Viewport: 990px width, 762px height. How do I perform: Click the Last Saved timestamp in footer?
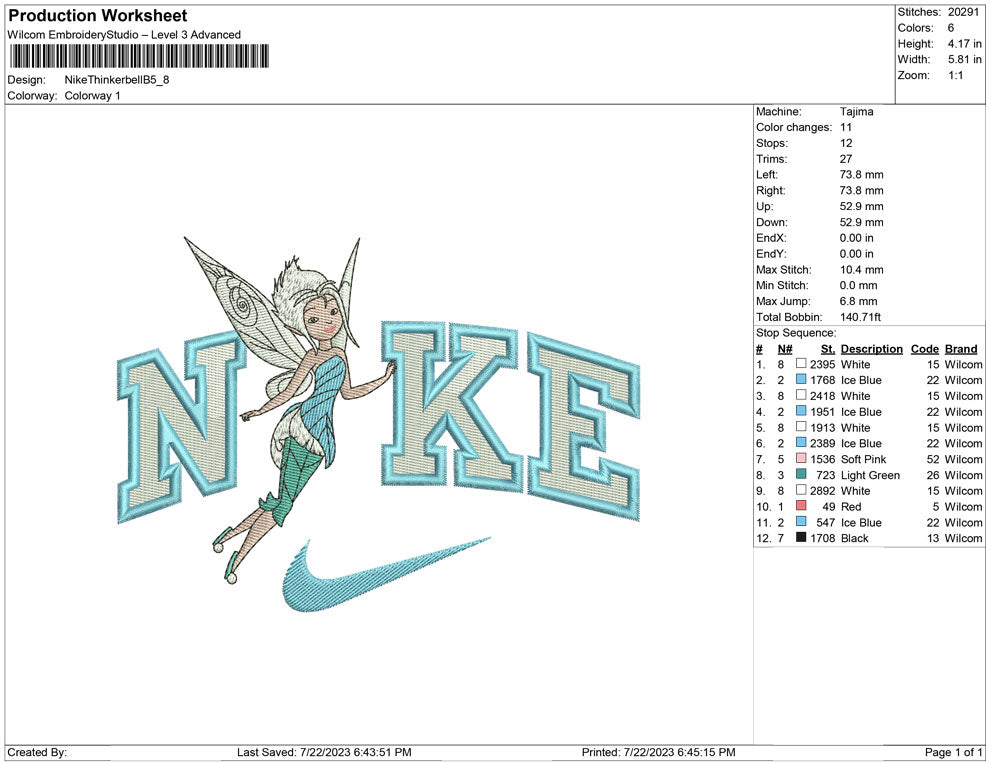point(324,752)
